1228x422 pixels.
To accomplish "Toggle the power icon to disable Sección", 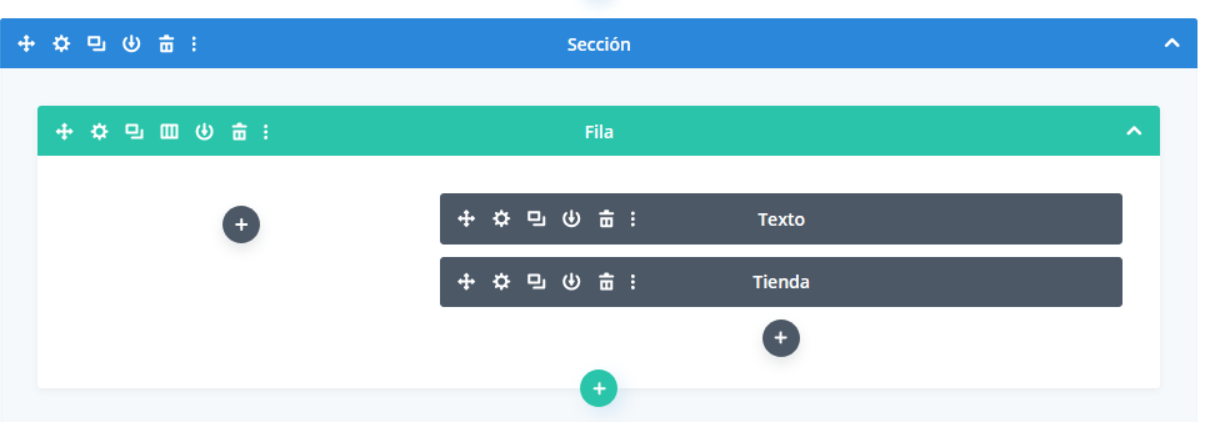I will [131, 44].
